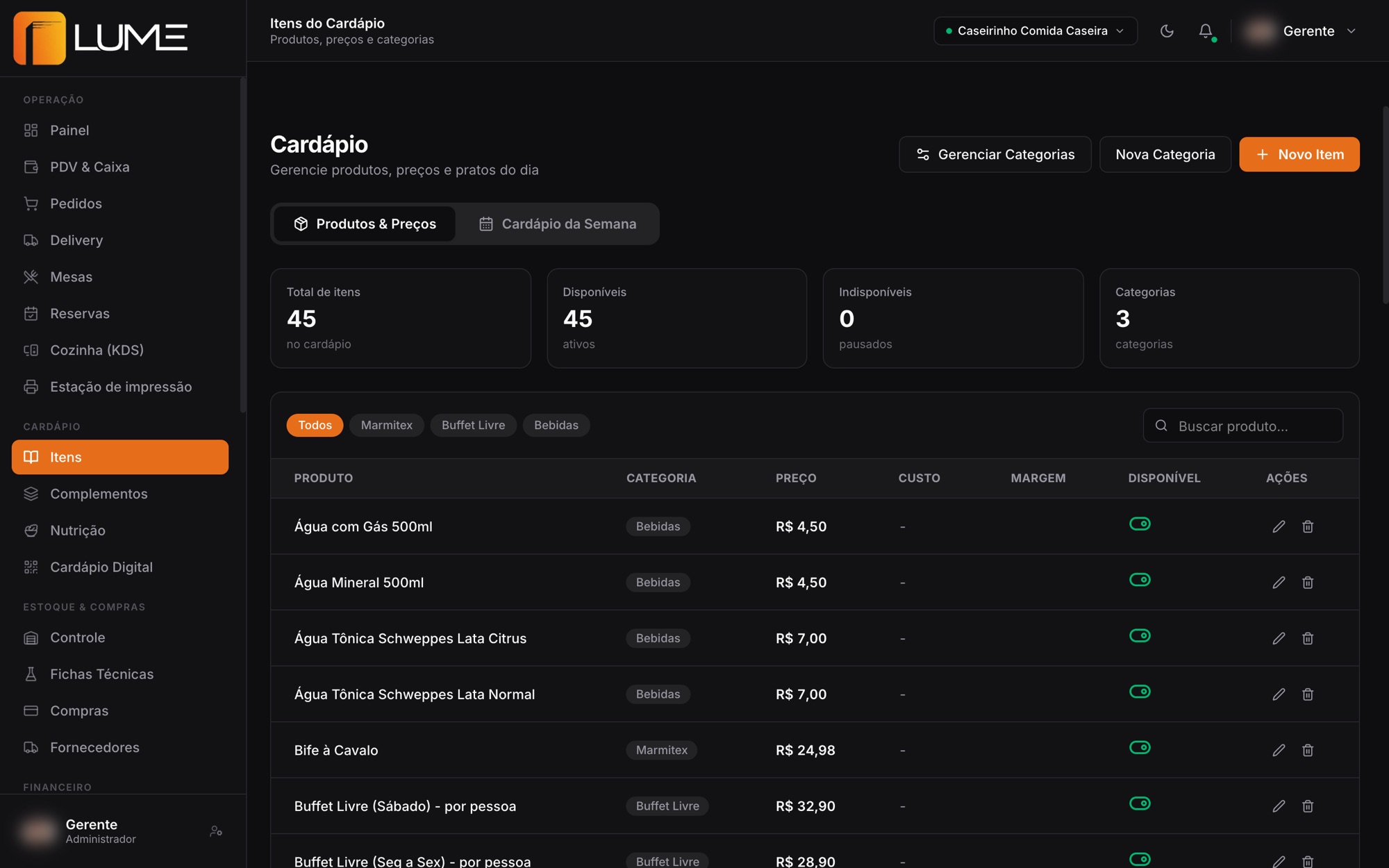
Task: Sort by PRODUTO column header
Action: tap(323, 478)
